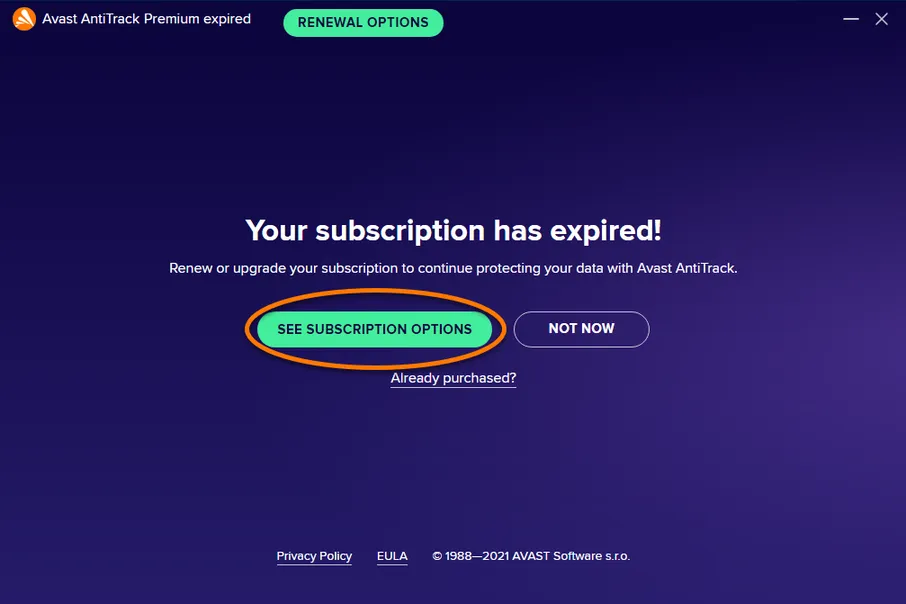Read the end user license agreement link
Image resolution: width=906 pixels, height=604 pixels.
click(x=392, y=556)
